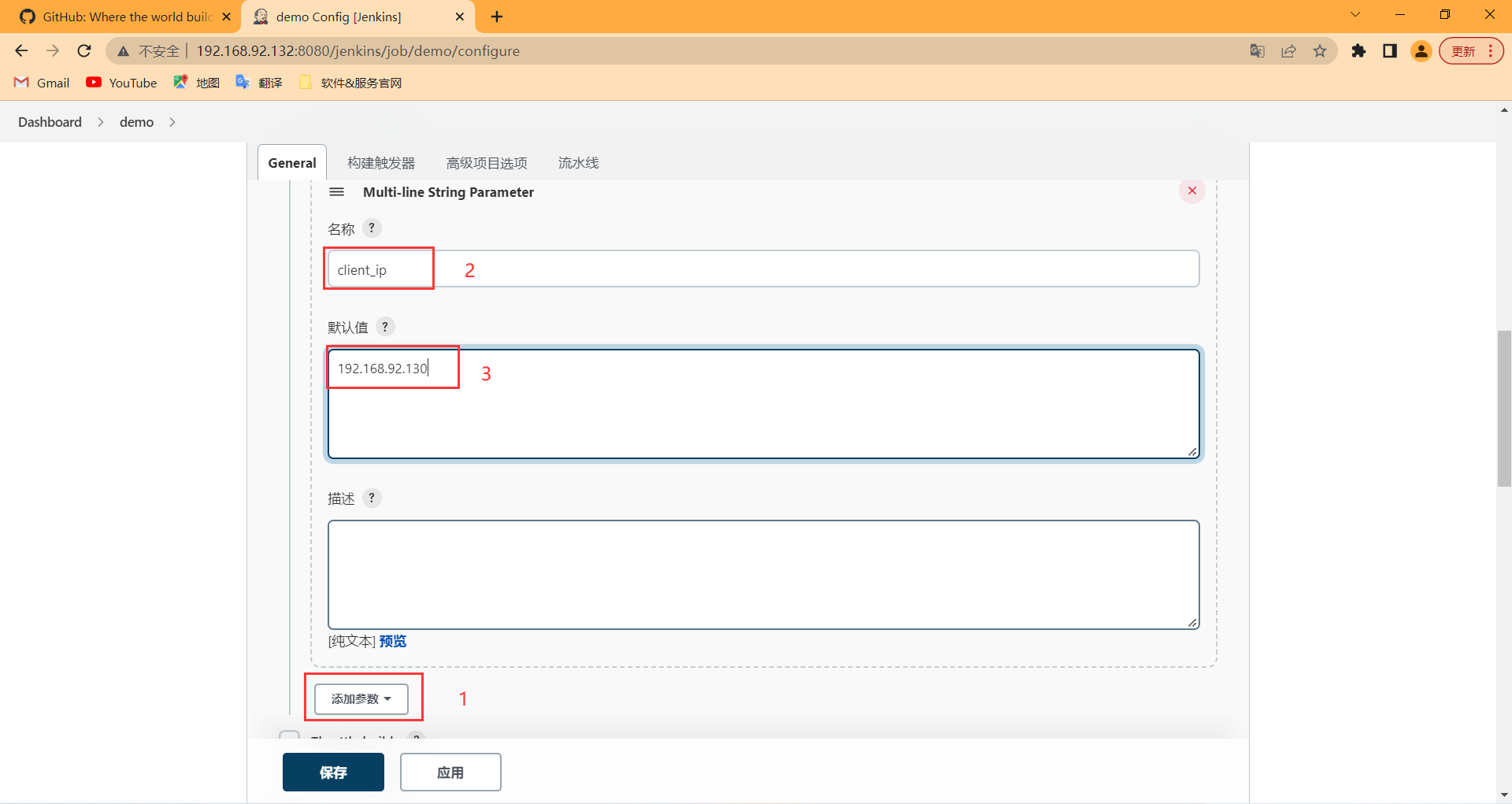
Task: Select the General tab
Action: click(x=292, y=163)
